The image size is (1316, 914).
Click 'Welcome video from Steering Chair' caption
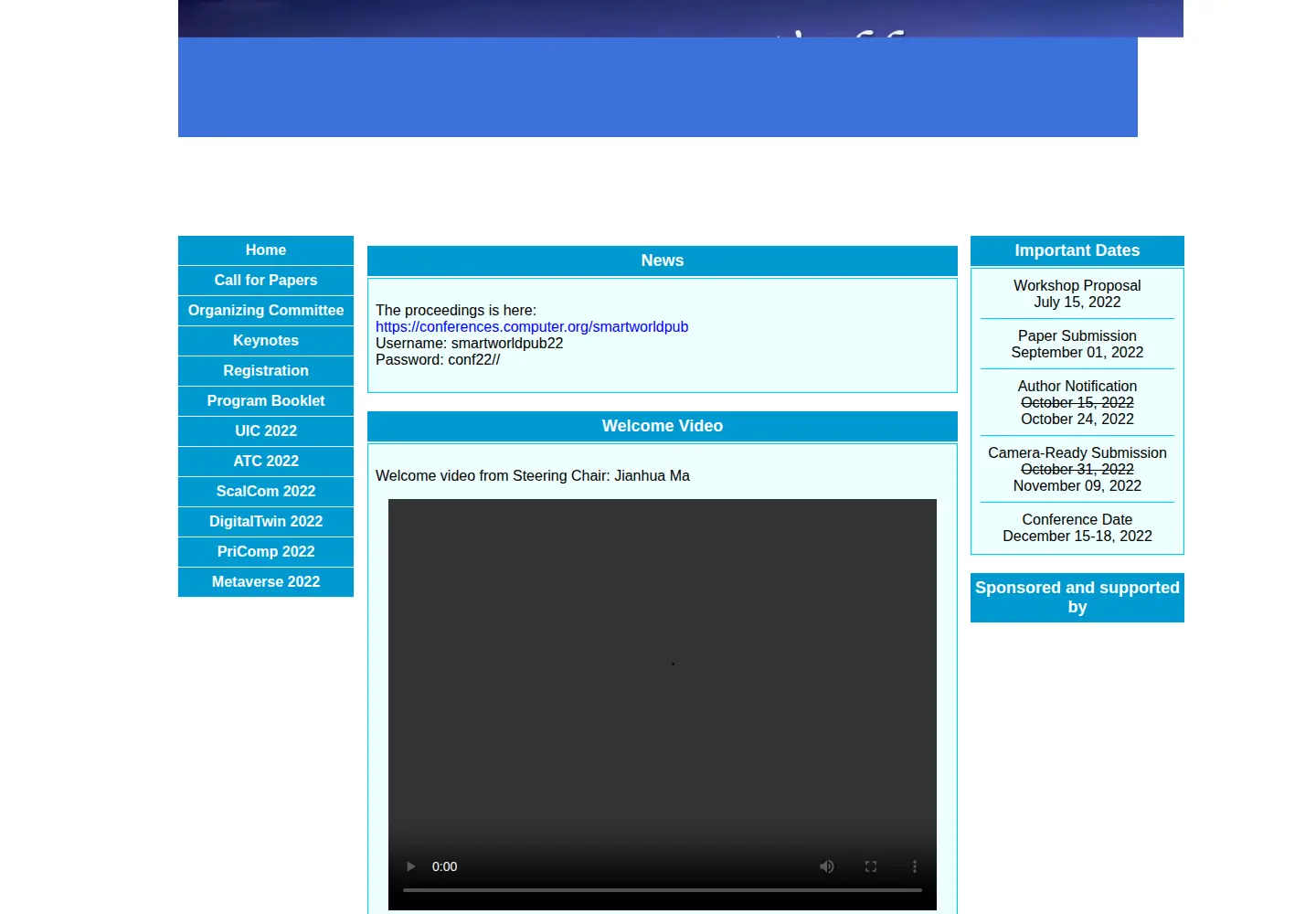(533, 476)
